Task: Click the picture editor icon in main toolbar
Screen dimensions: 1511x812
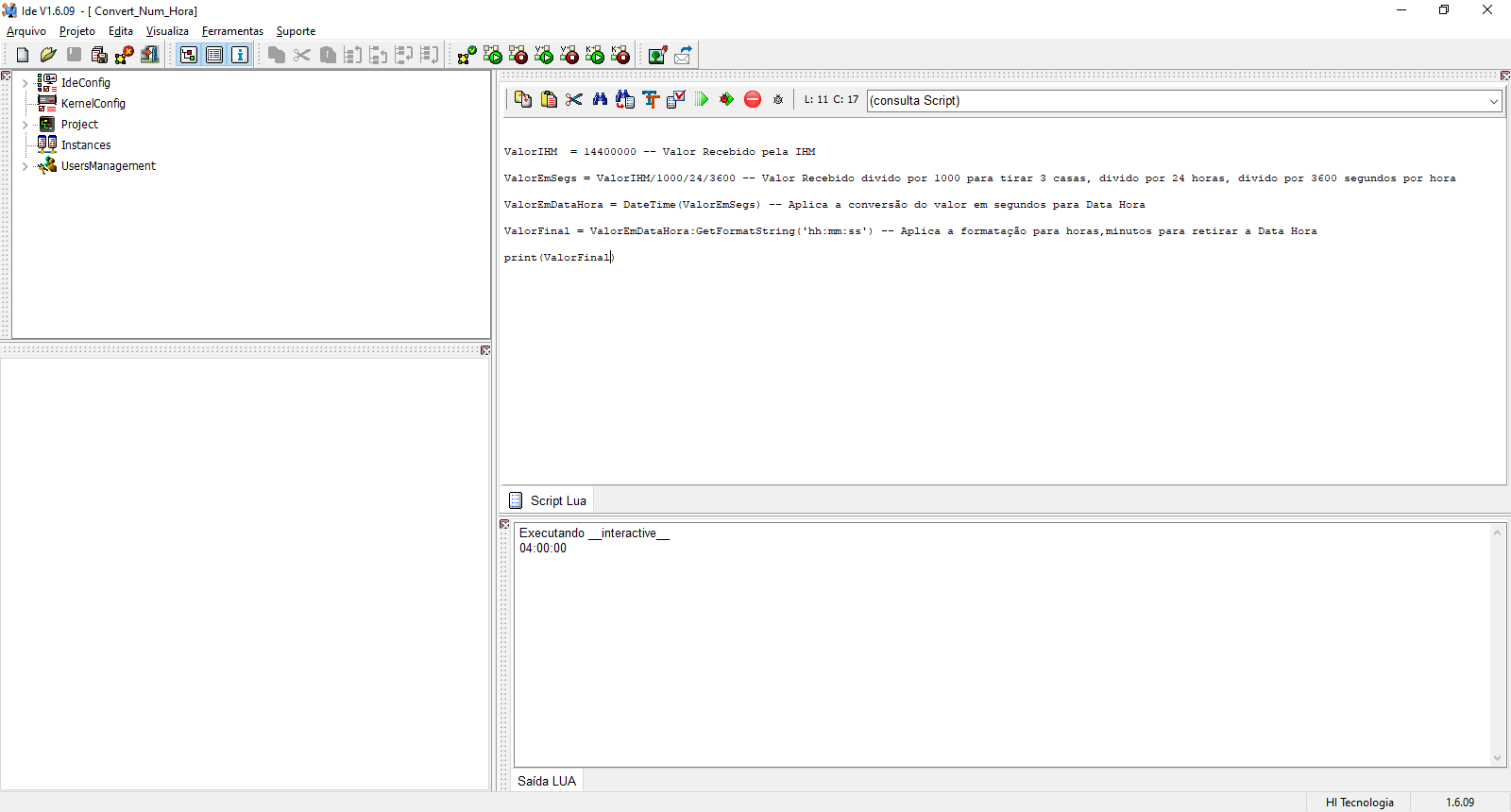Action: (x=658, y=55)
